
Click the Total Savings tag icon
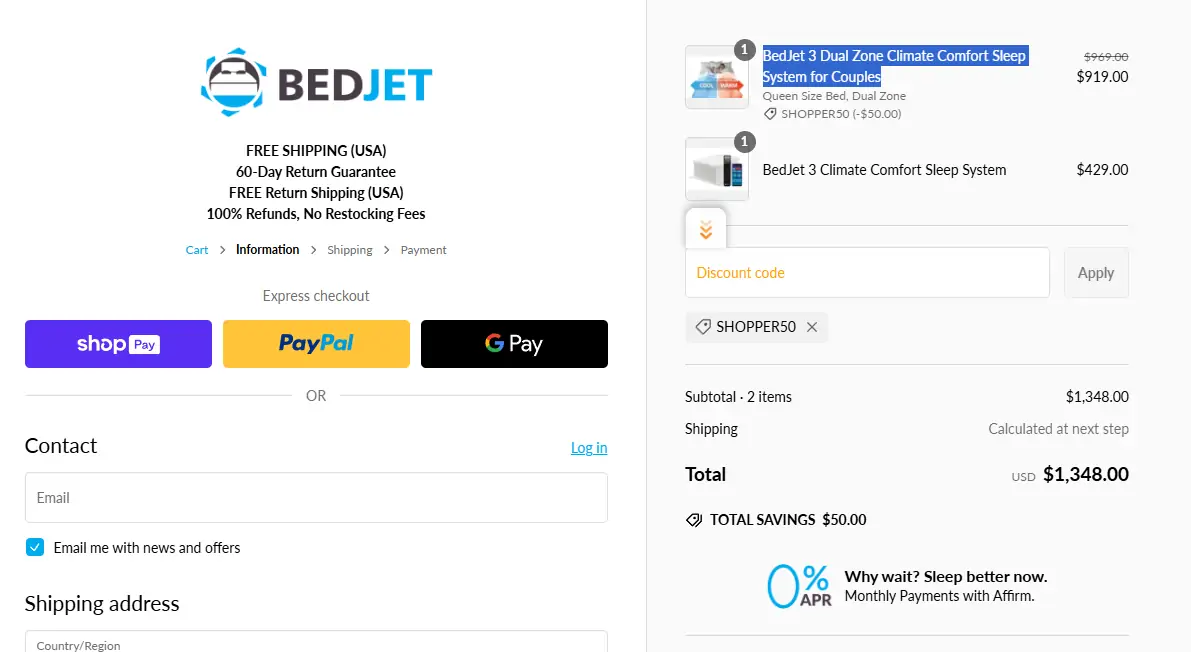click(x=694, y=520)
